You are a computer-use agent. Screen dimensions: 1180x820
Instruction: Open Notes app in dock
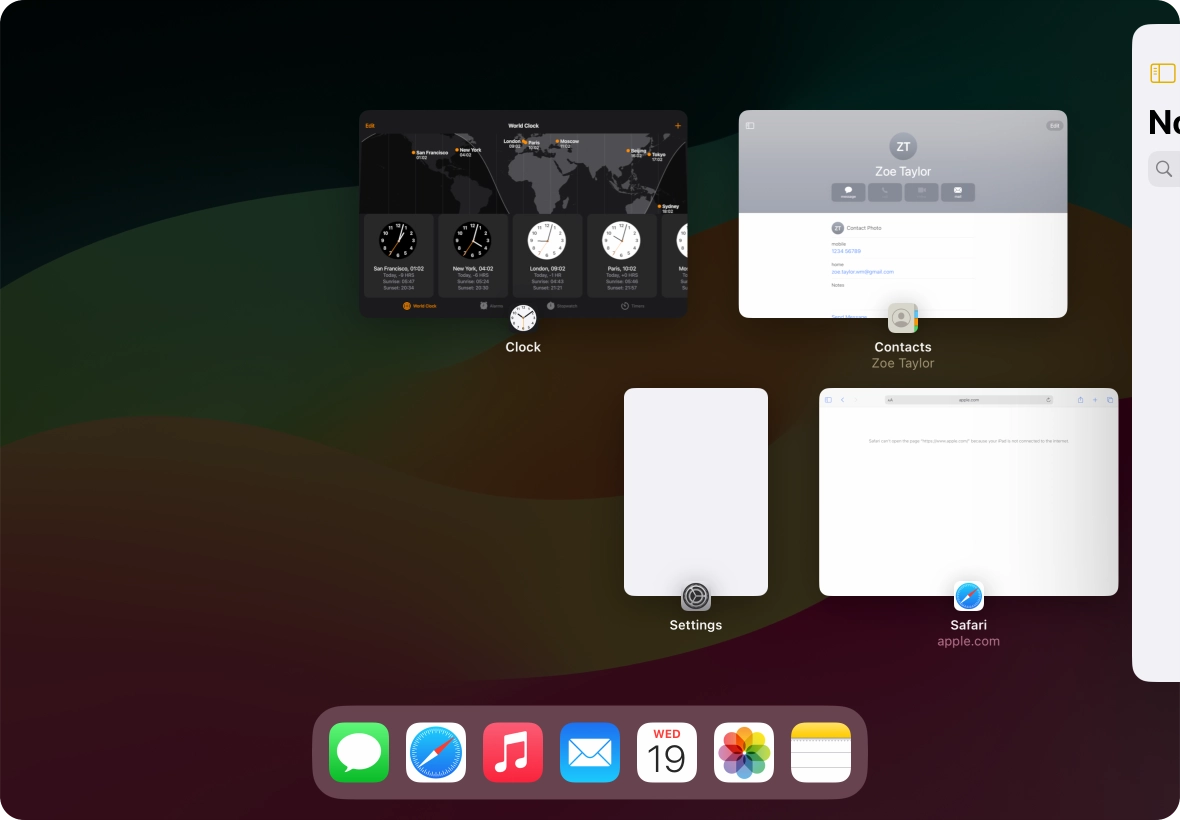(821, 752)
